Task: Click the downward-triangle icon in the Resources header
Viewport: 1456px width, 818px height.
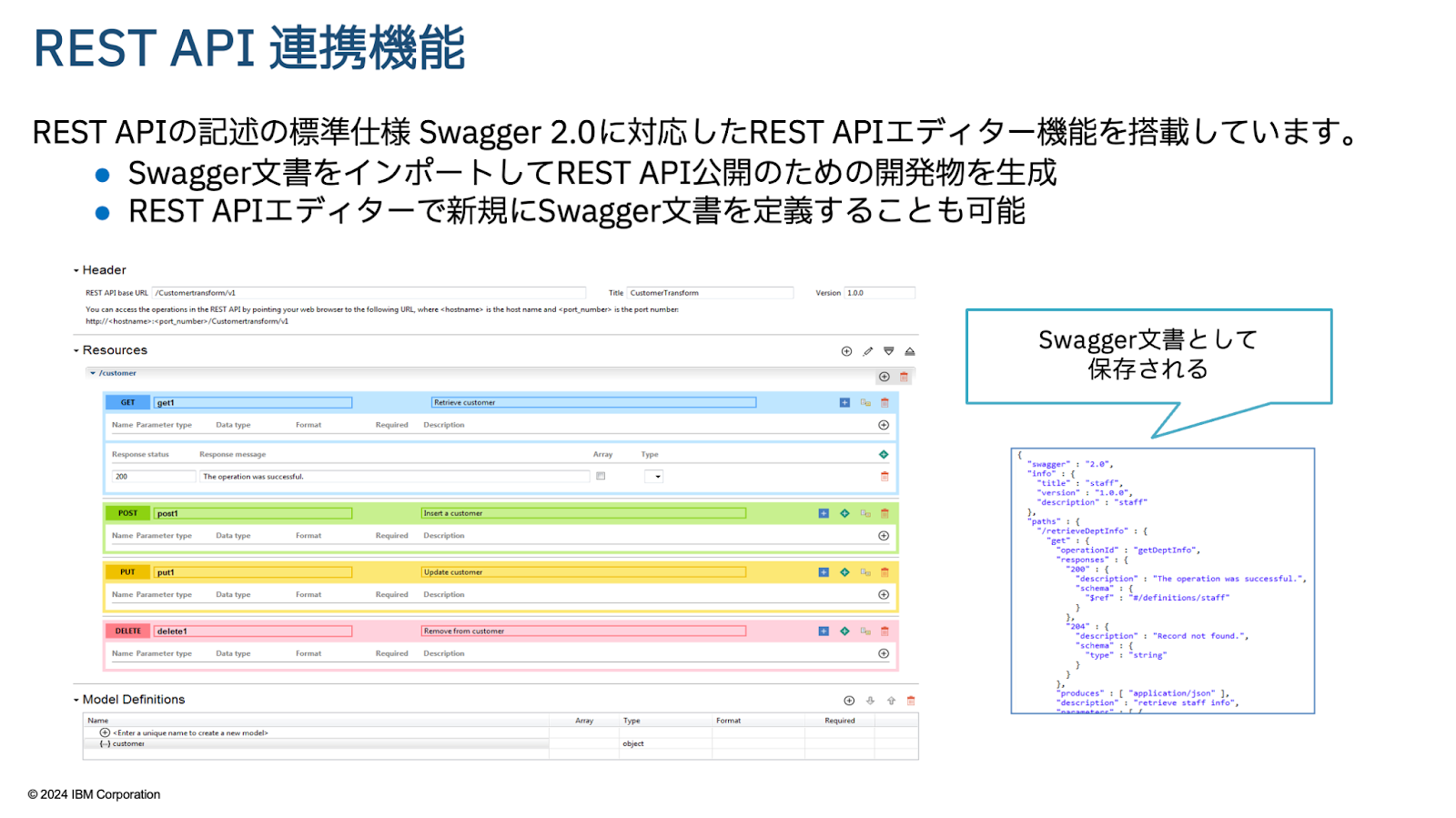Action: point(889,351)
